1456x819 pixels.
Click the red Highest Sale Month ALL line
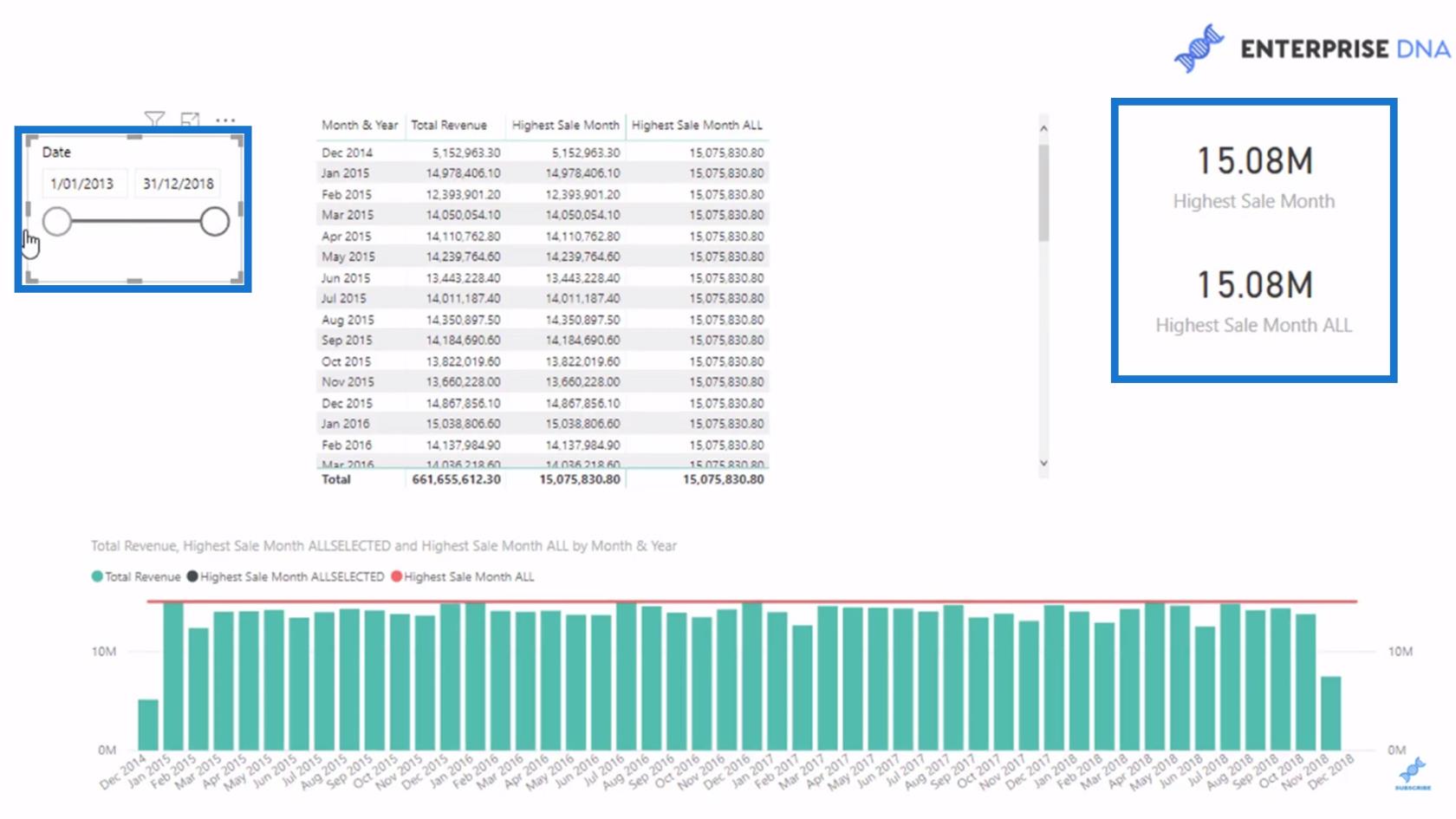coord(751,601)
